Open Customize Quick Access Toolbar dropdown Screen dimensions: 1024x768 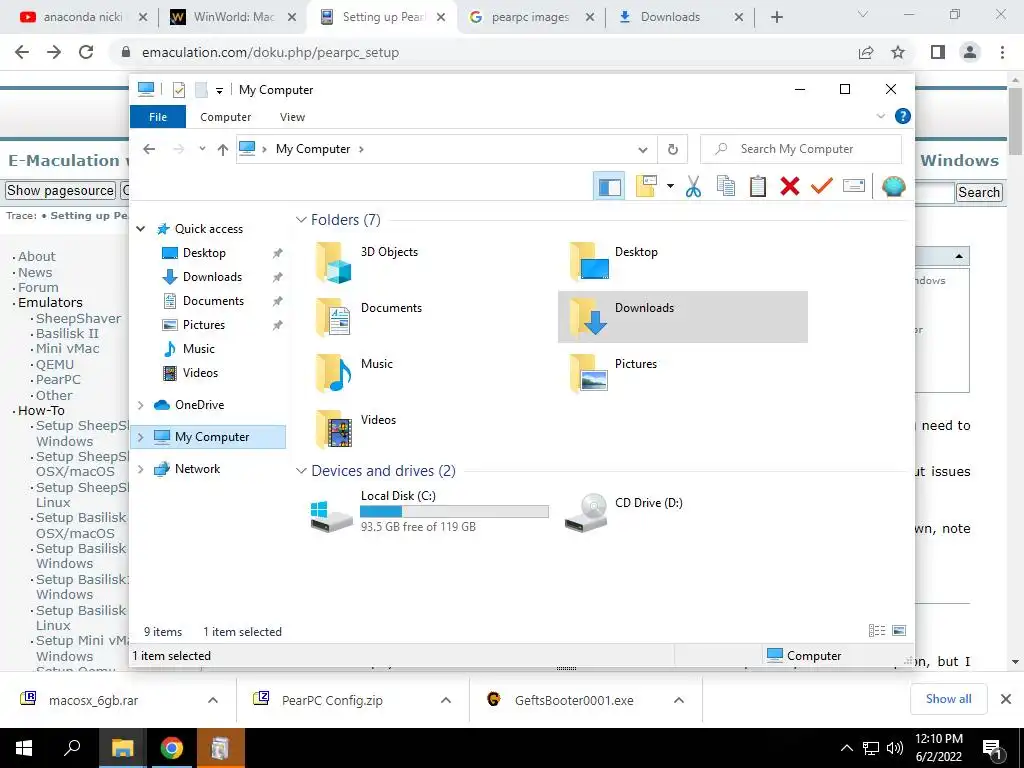point(219,91)
